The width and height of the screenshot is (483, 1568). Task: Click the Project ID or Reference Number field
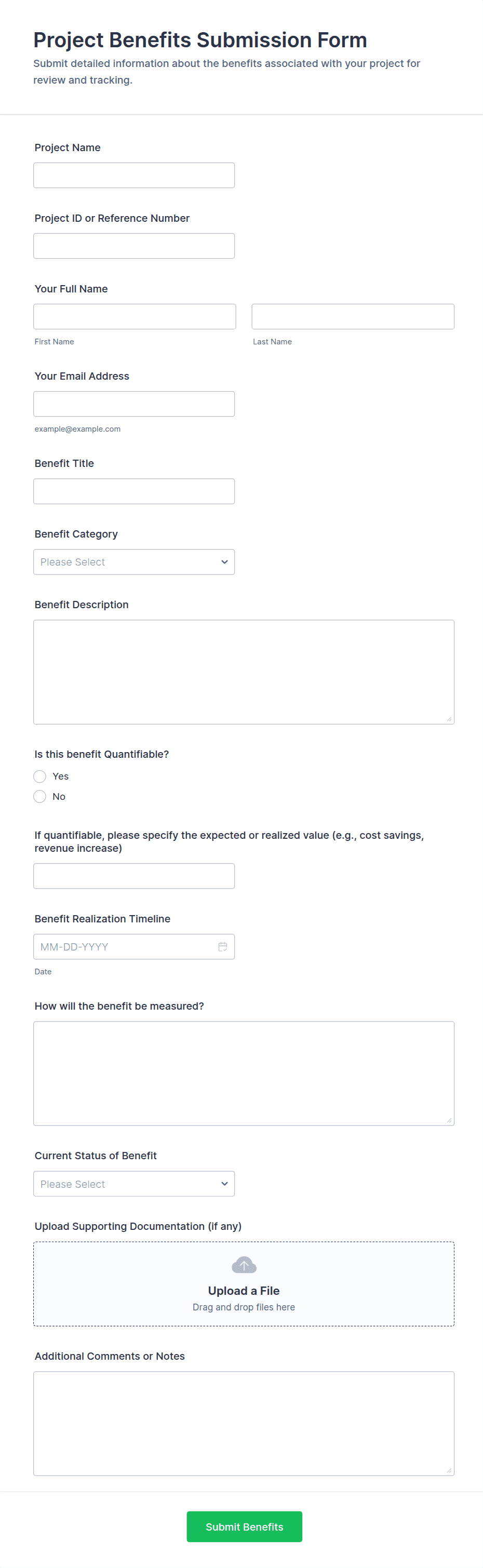pos(134,246)
